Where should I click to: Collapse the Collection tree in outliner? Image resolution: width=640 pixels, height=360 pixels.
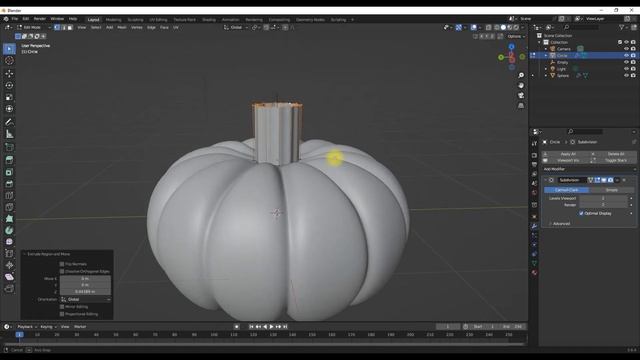[x=539, y=42]
